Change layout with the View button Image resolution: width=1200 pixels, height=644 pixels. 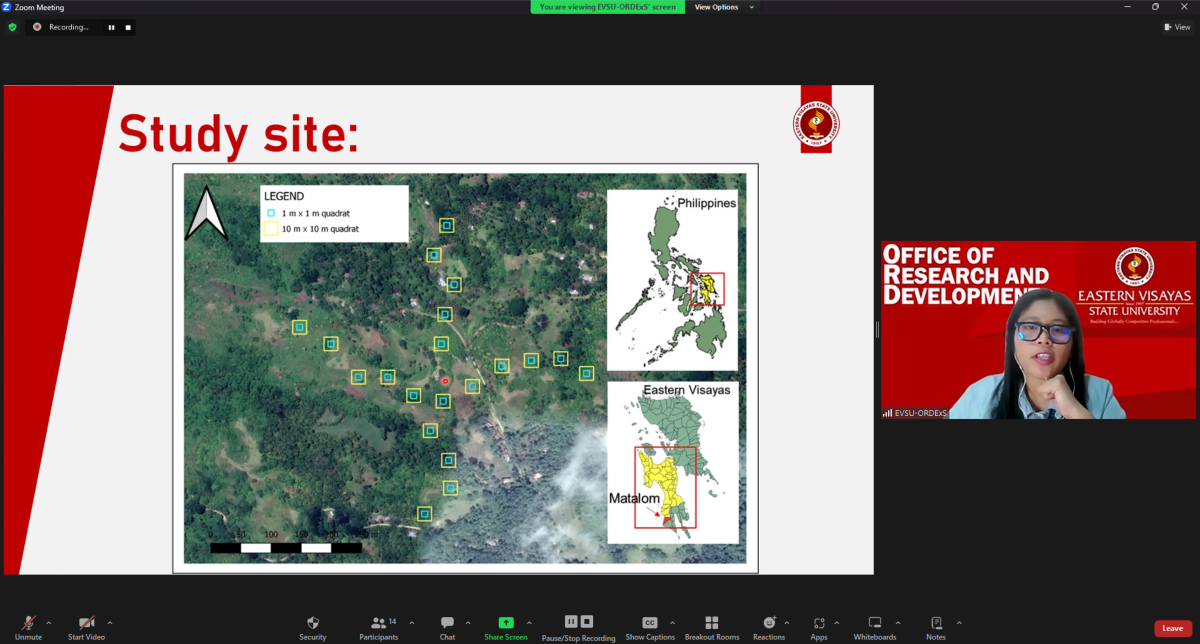1177,27
